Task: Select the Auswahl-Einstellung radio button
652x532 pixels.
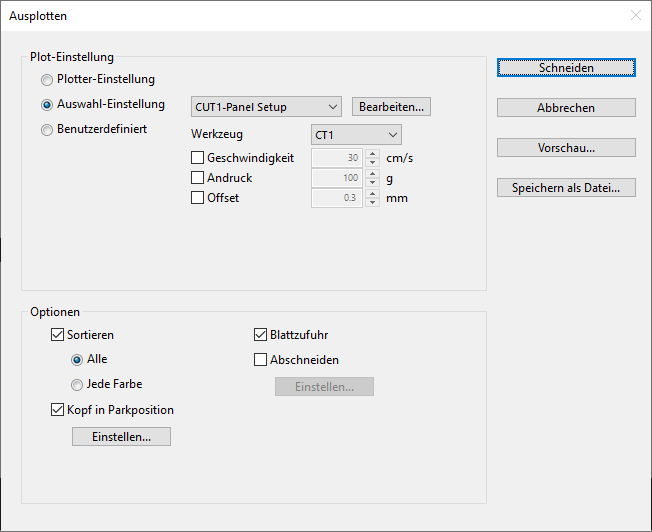Action: click(47, 104)
